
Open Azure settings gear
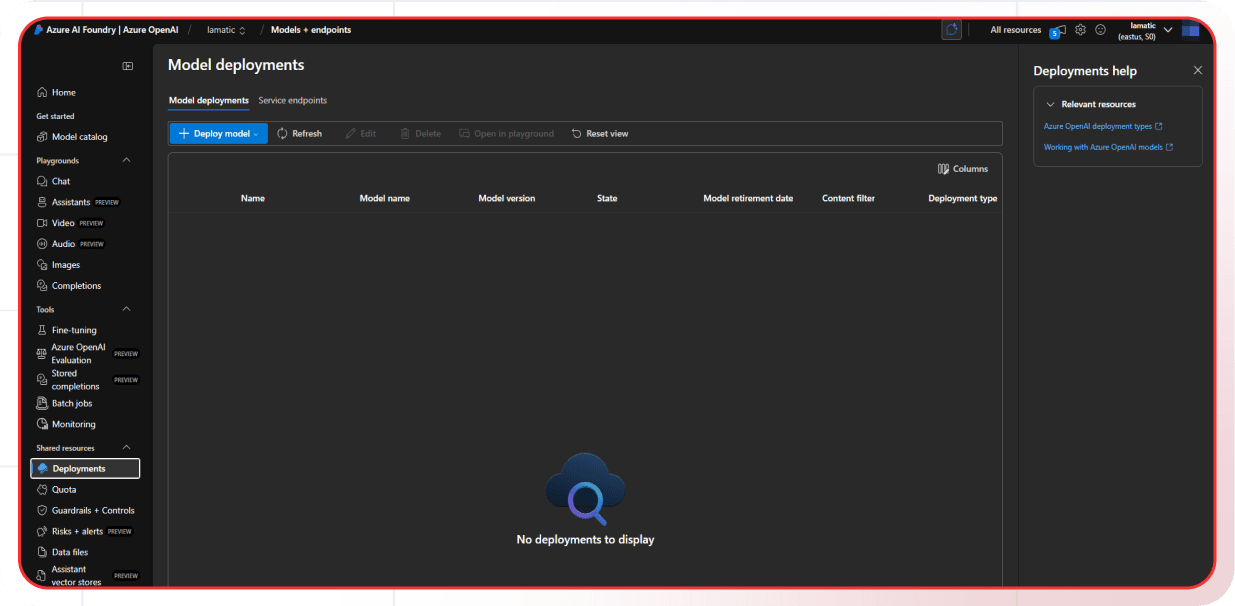click(1080, 30)
